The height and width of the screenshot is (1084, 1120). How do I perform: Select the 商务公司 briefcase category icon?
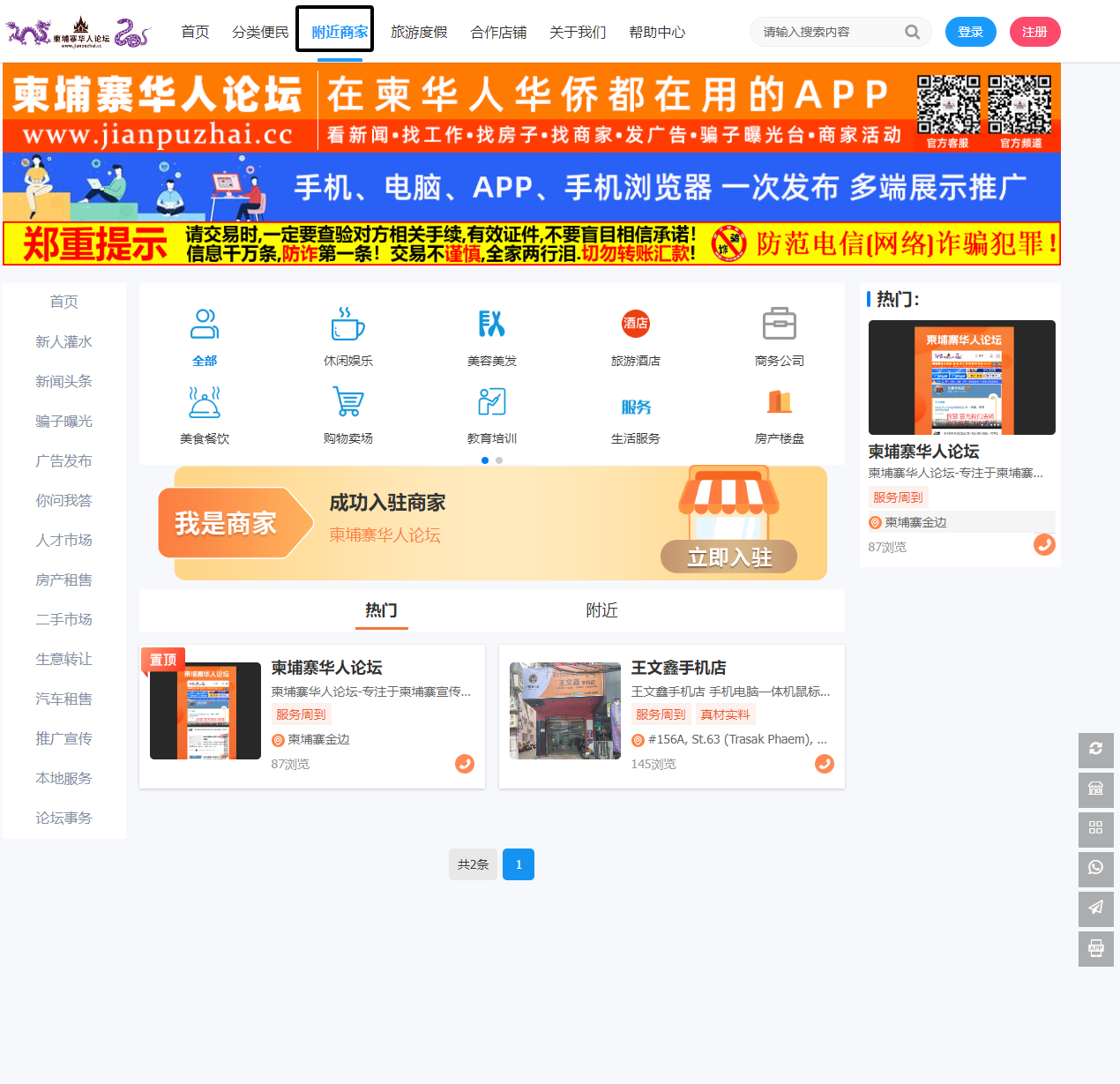[x=779, y=324]
